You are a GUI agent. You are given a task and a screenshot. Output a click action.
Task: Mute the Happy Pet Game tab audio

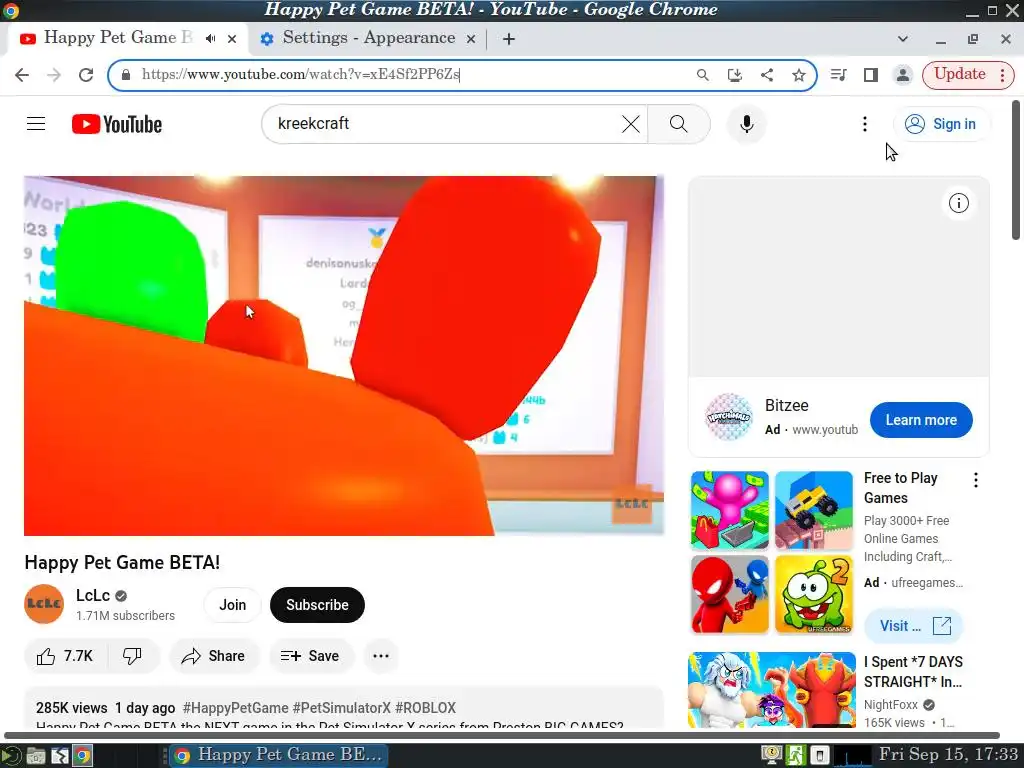point(210,39)
